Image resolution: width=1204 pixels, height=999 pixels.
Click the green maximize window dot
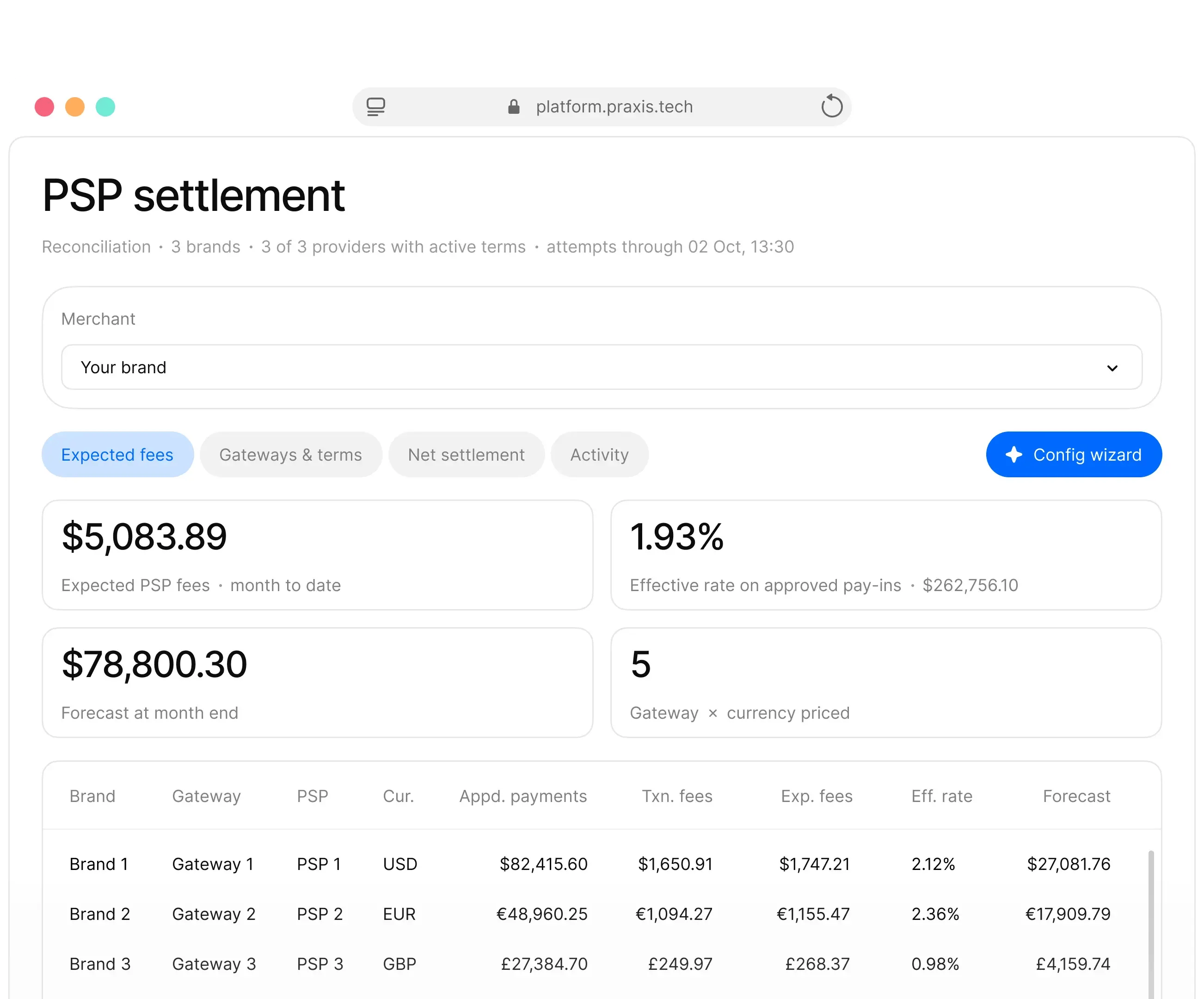pos(105,107)
